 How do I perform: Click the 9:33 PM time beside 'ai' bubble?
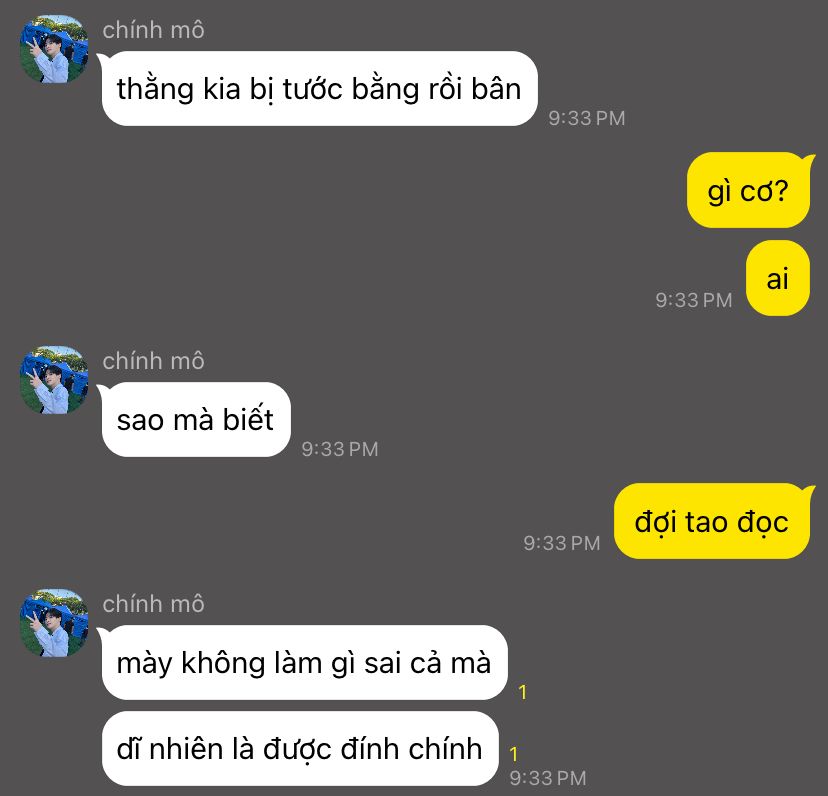[x=694, y=300]
